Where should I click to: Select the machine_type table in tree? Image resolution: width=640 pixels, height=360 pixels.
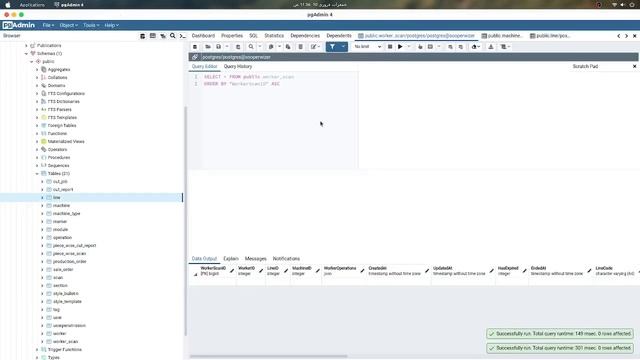click(67, 213)
